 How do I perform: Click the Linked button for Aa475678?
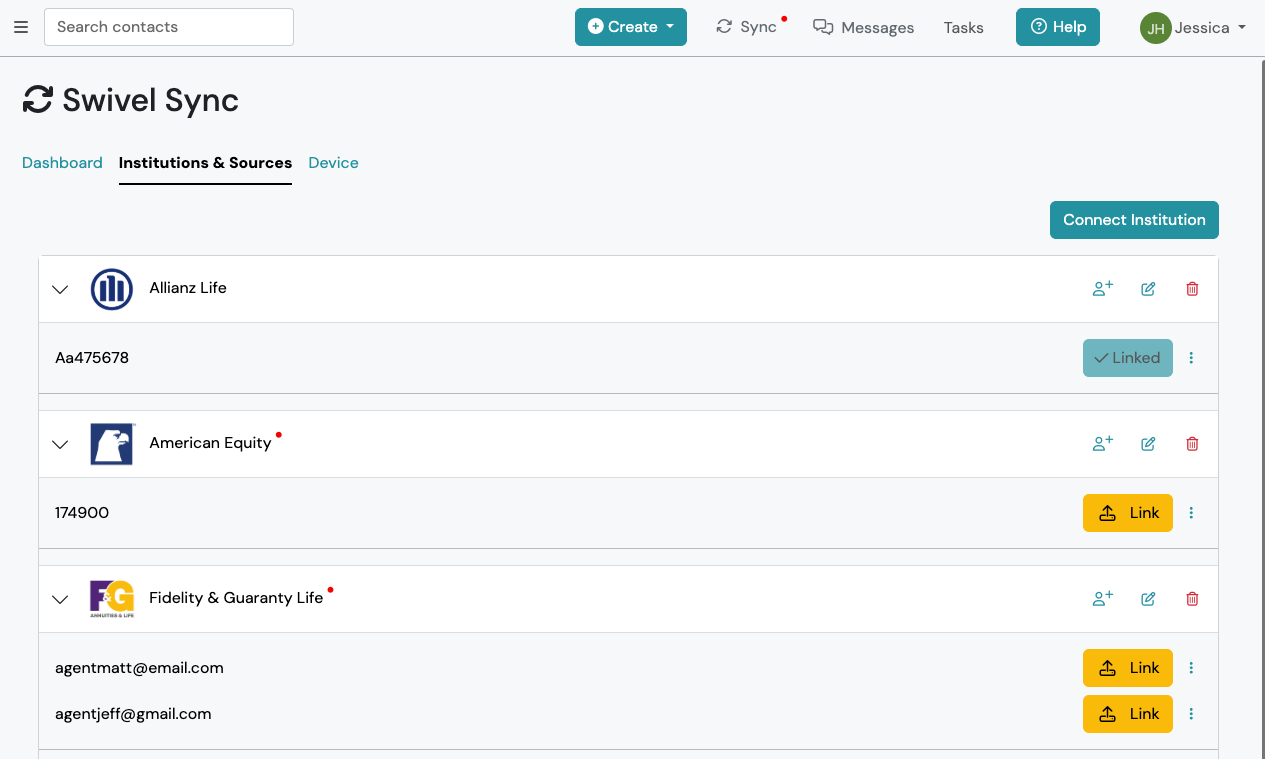coord(1128,358)
